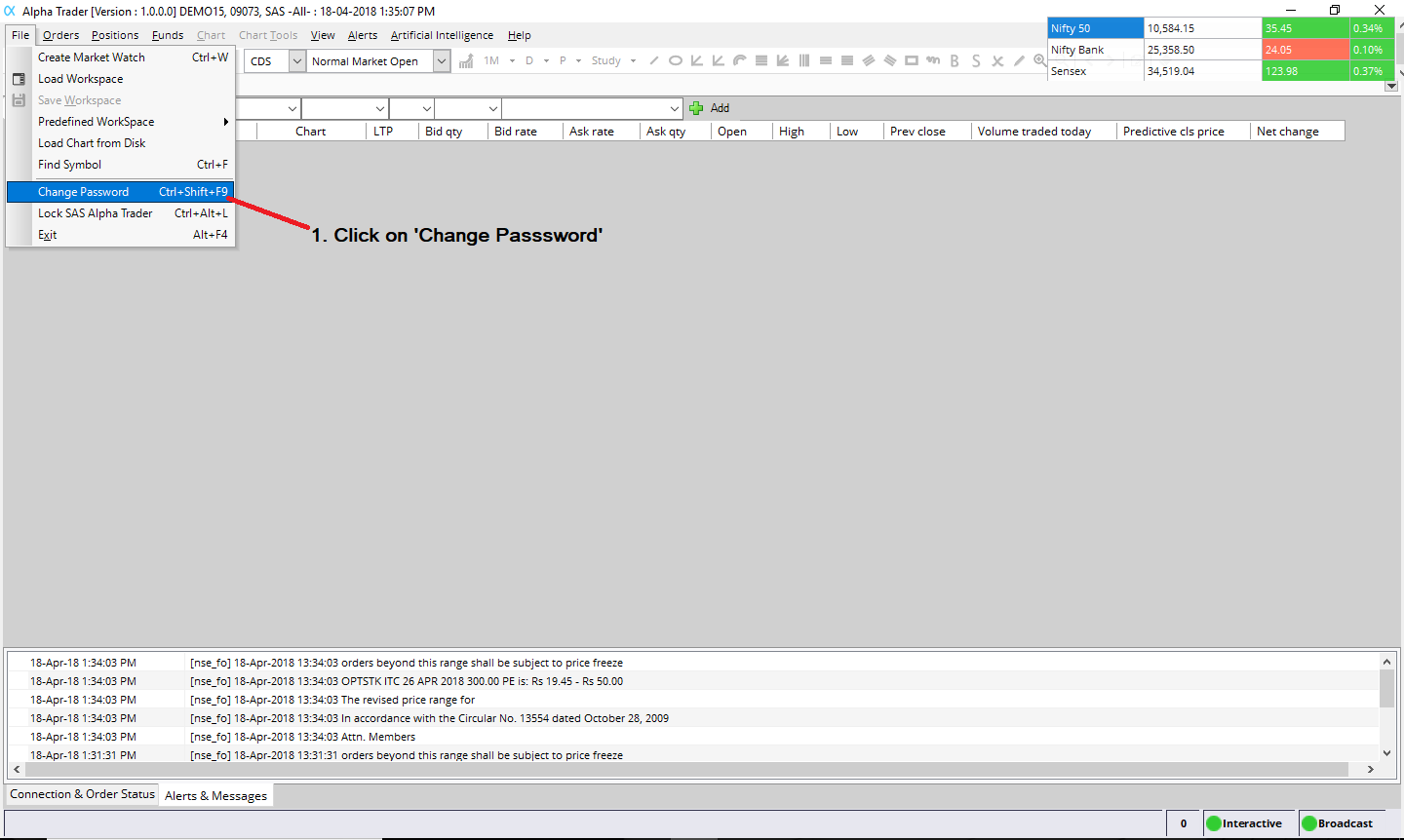Viewport: 1404px width, 840px height.
Task: Select Find Symbol menu entry
Action: pyautogui.click(x=120, y=165)
